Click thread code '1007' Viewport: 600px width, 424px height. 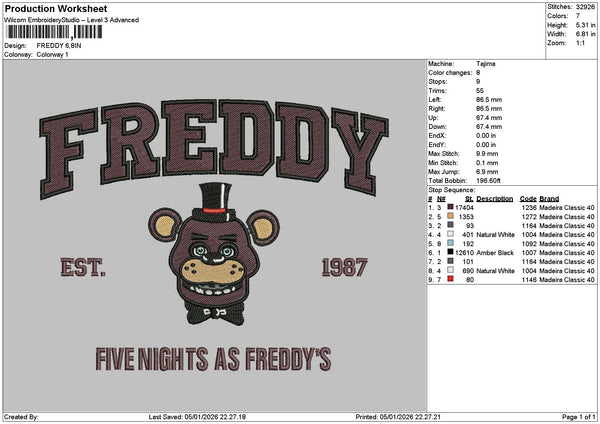(x=529, y=253)
